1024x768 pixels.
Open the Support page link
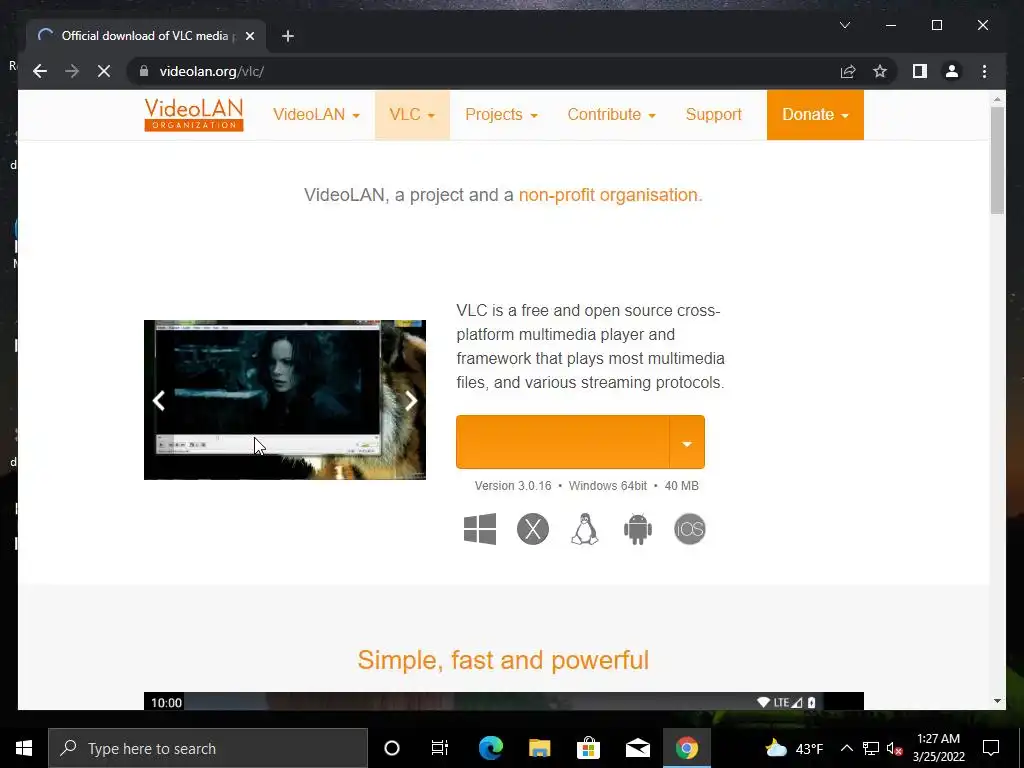[x=714, y=115]
